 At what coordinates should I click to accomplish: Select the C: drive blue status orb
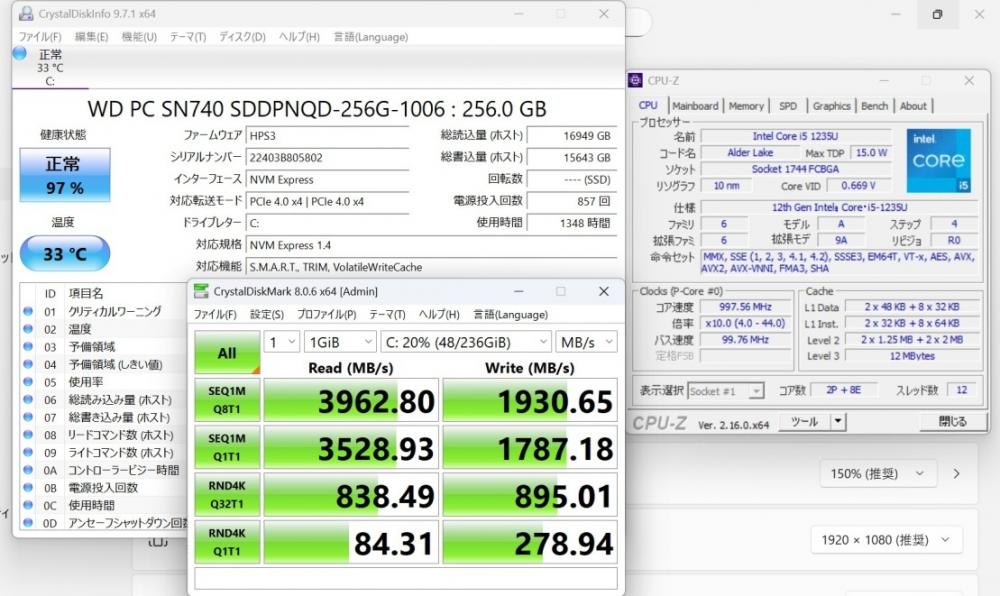point(20,53)
